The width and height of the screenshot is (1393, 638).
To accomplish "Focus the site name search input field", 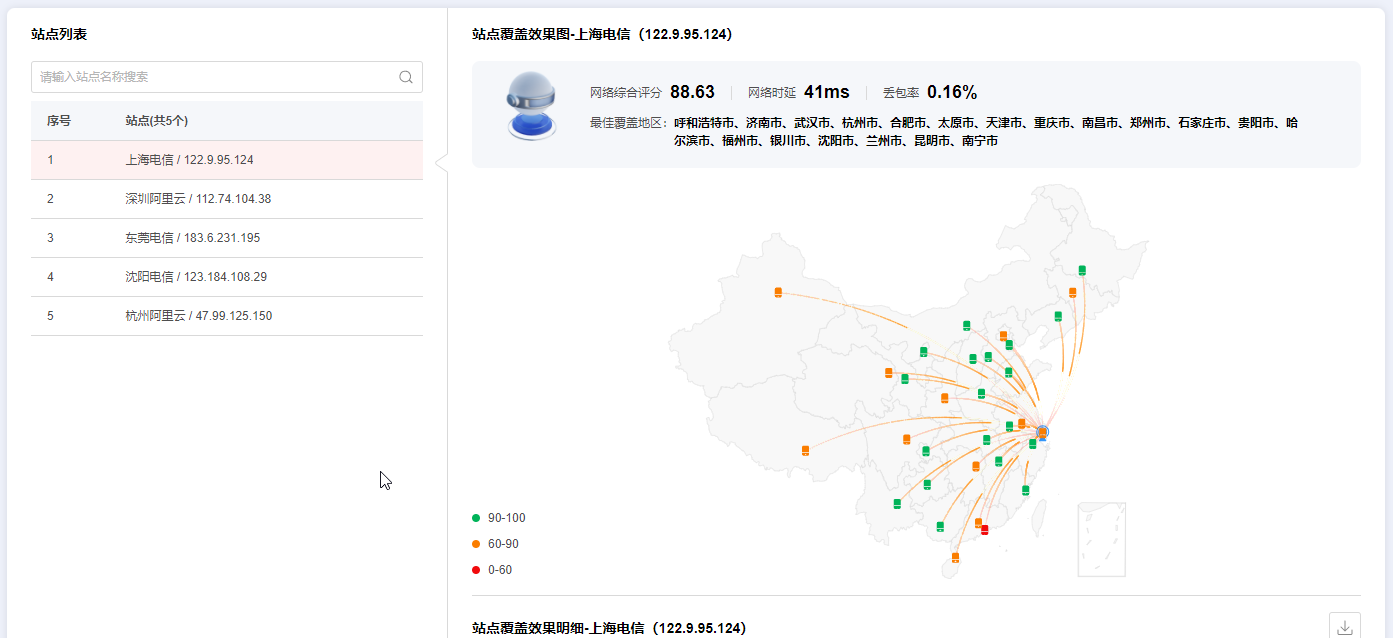I will pos(215,77).
